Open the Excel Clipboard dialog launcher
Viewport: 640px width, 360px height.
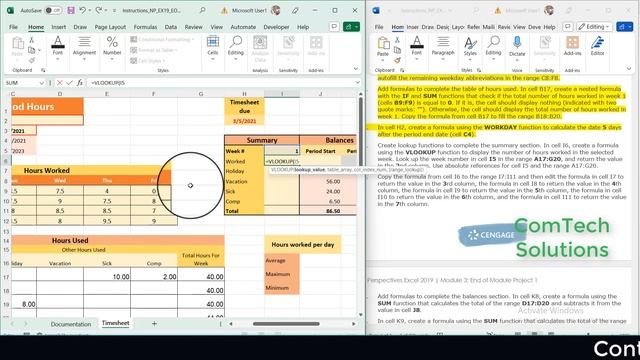pyautogui.click(x=43, y=71)
